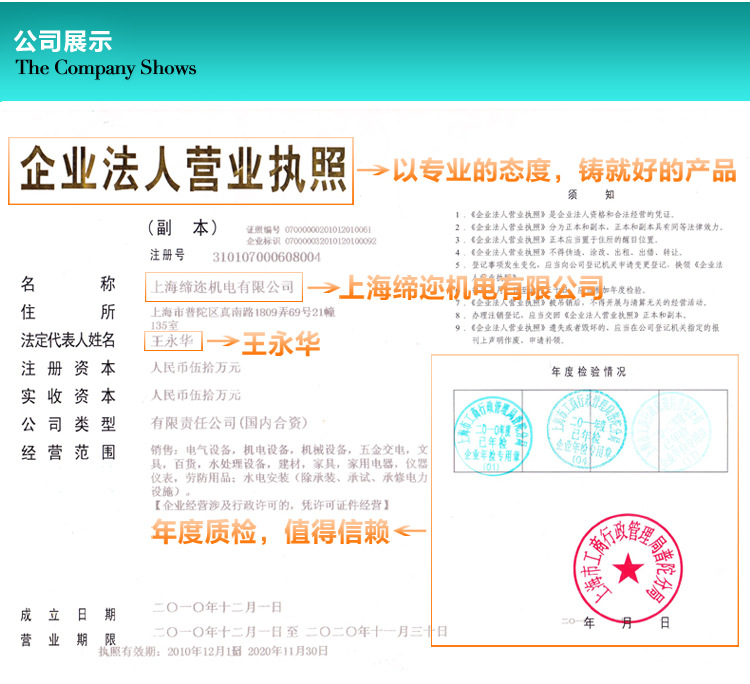Click the 经营范围 field label
Image resolution: width=750 pixels, height=684 pixels.
pyautogui.click(x=68, y=452)
